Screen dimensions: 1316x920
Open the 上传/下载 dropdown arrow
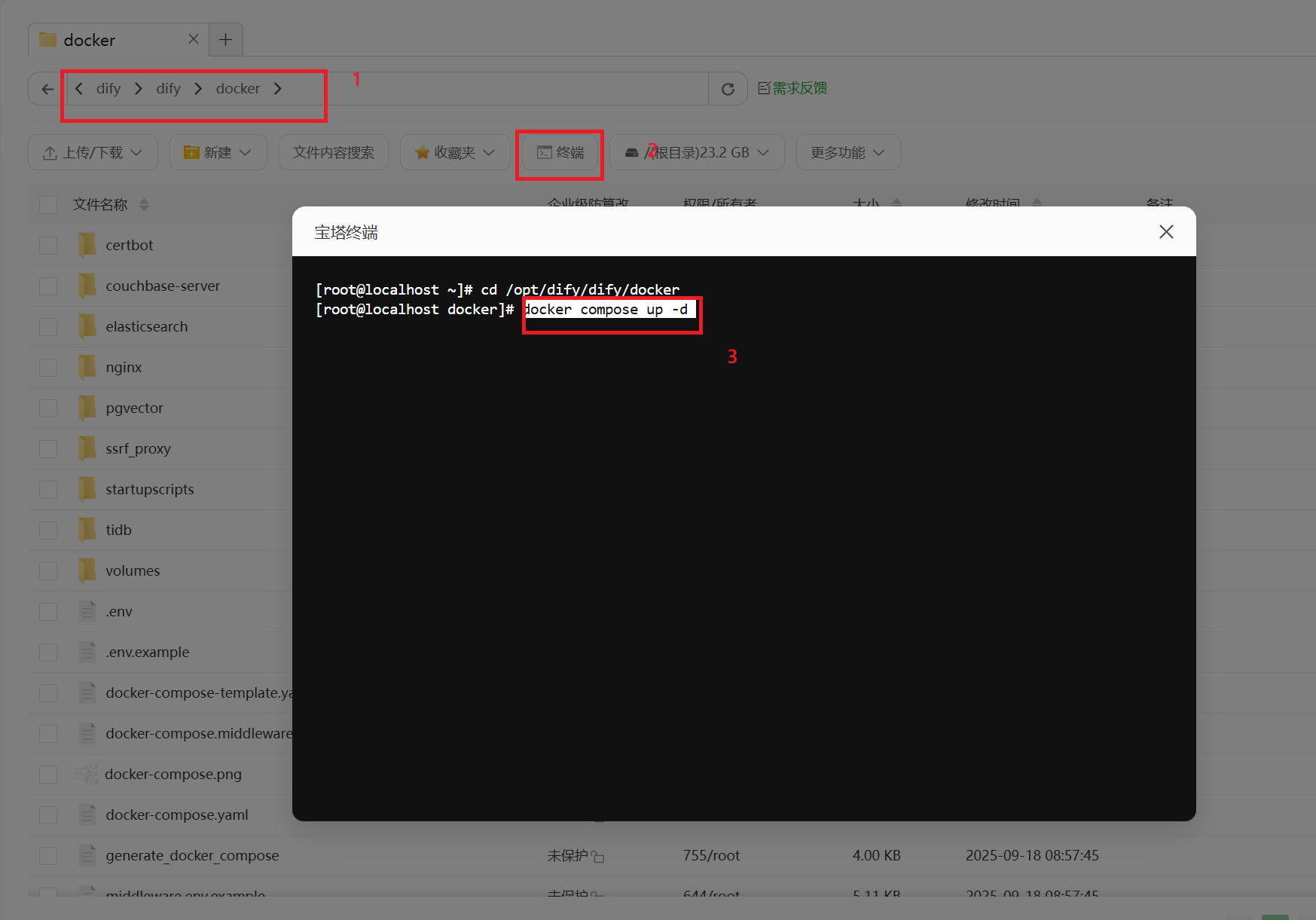tap(136, 152)
